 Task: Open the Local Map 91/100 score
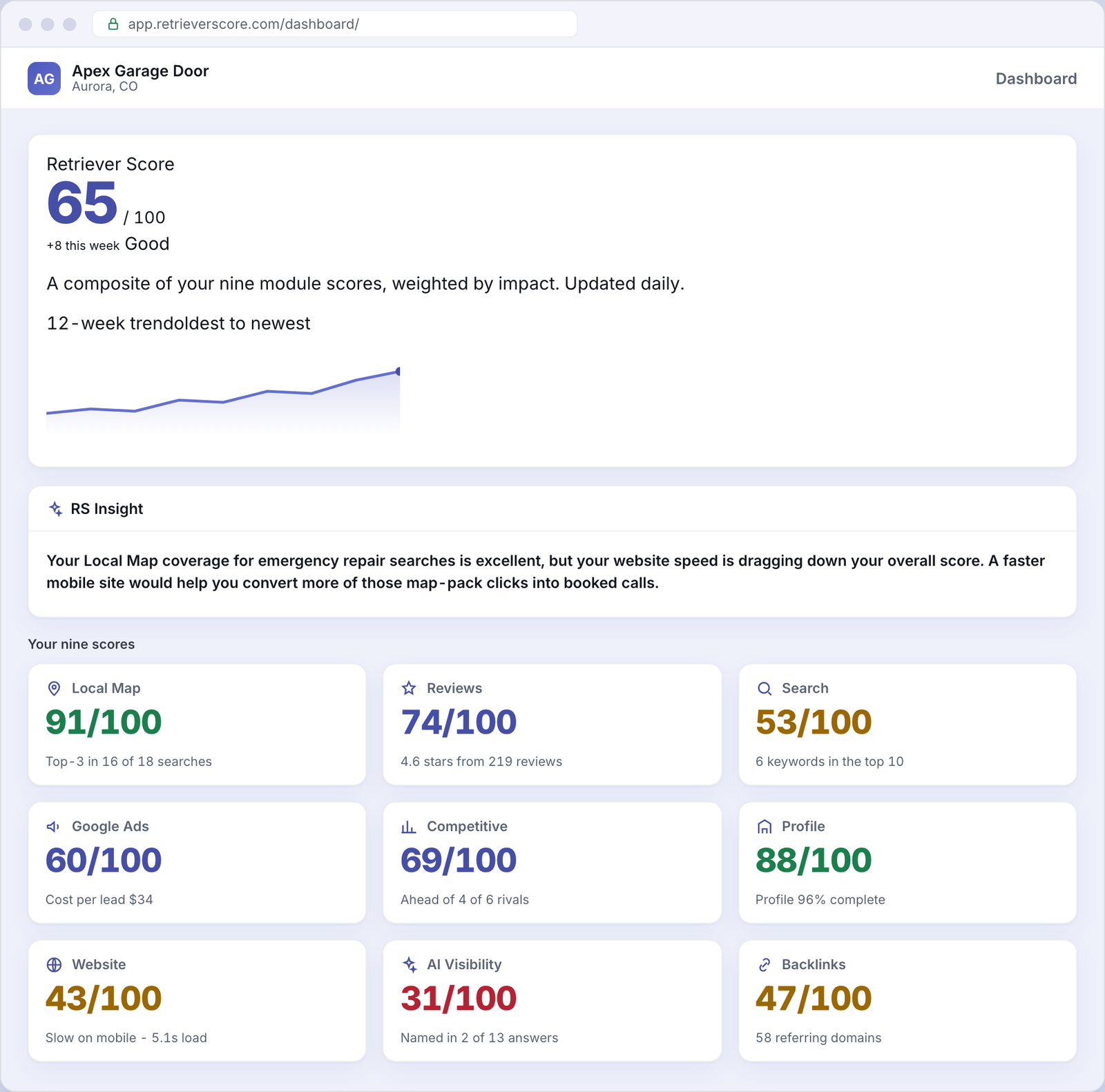coord(104,722)
